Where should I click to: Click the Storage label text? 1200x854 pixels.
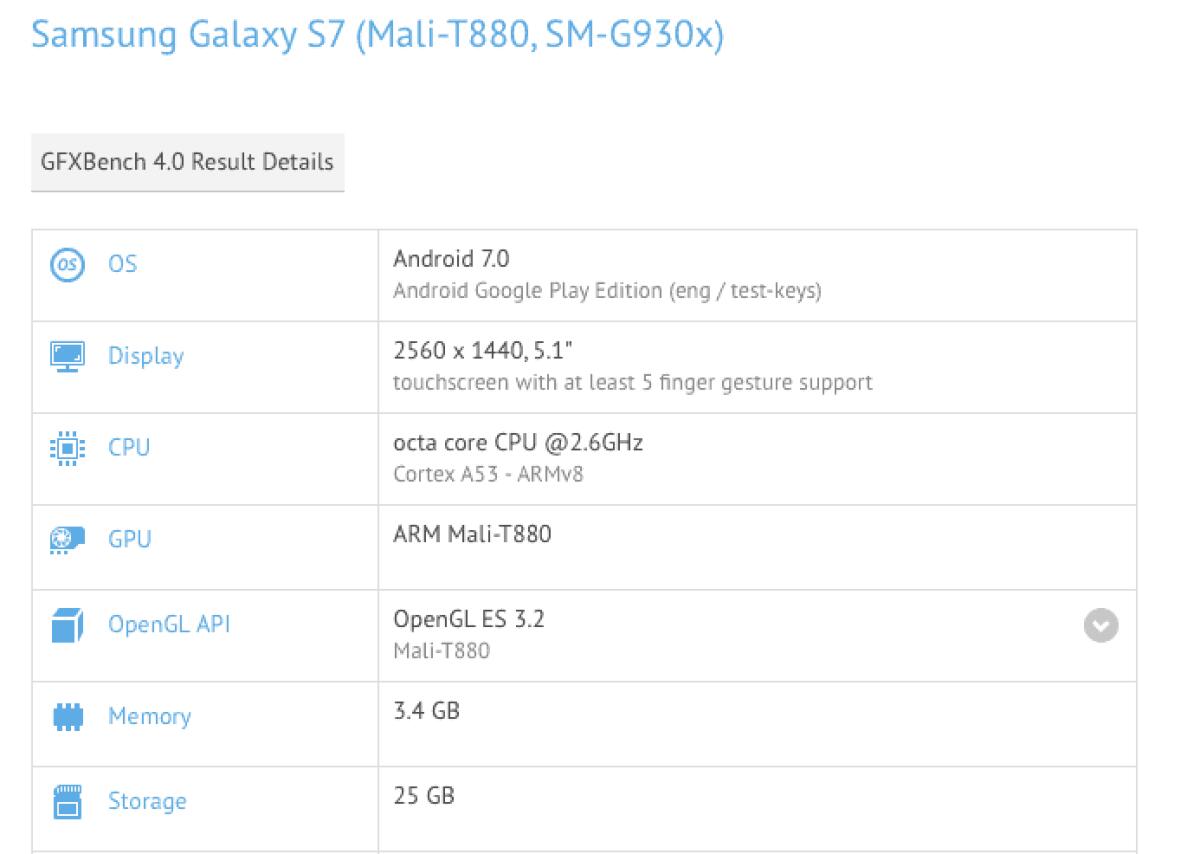pyautogui.click(x=147, y=801)
